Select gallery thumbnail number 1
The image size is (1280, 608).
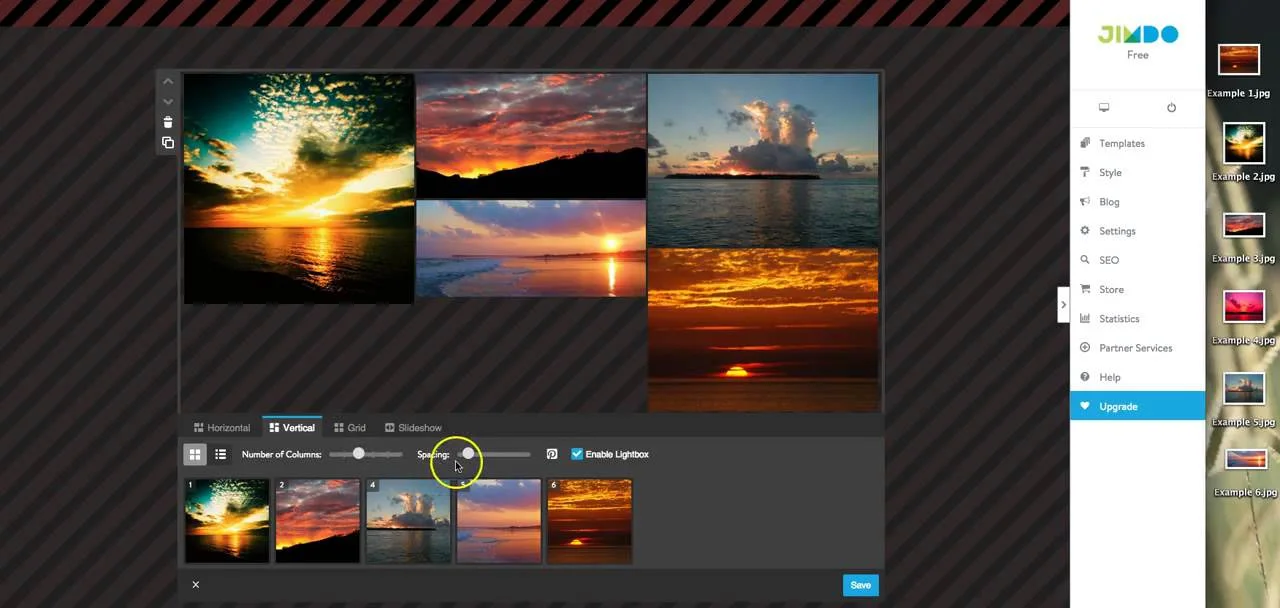[x=227, y=520]
